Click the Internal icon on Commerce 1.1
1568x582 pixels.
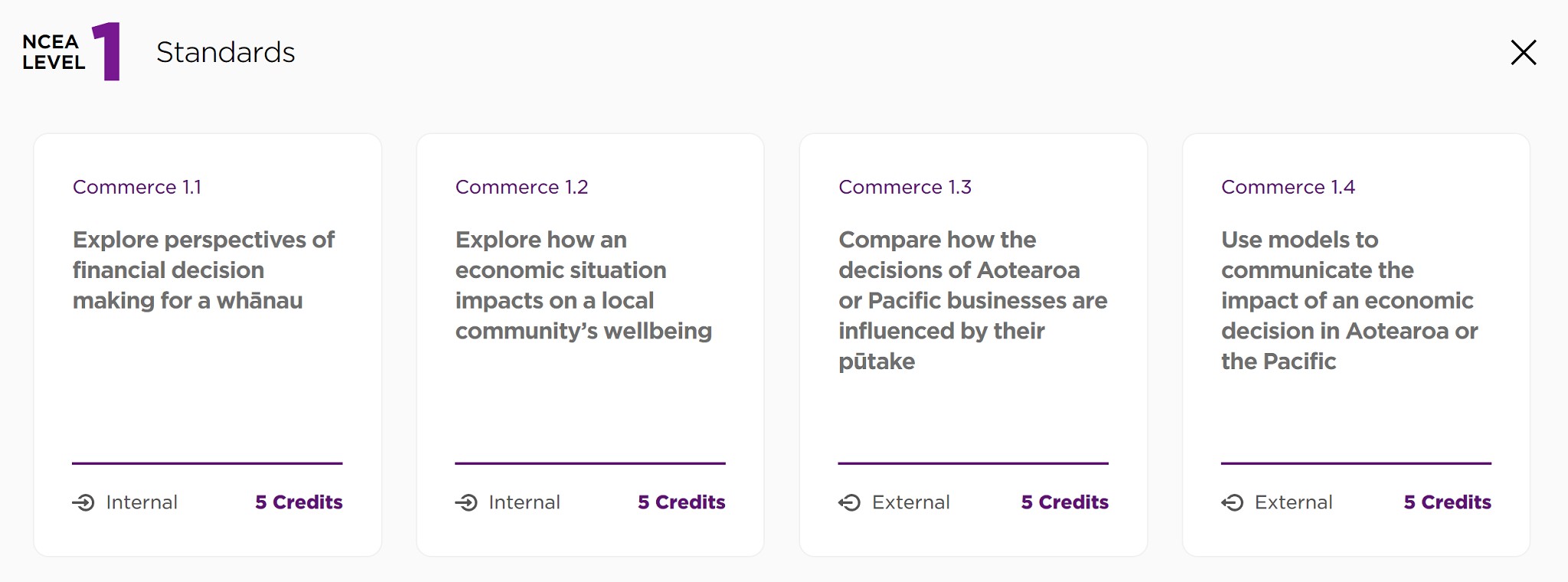click(83, 502)
